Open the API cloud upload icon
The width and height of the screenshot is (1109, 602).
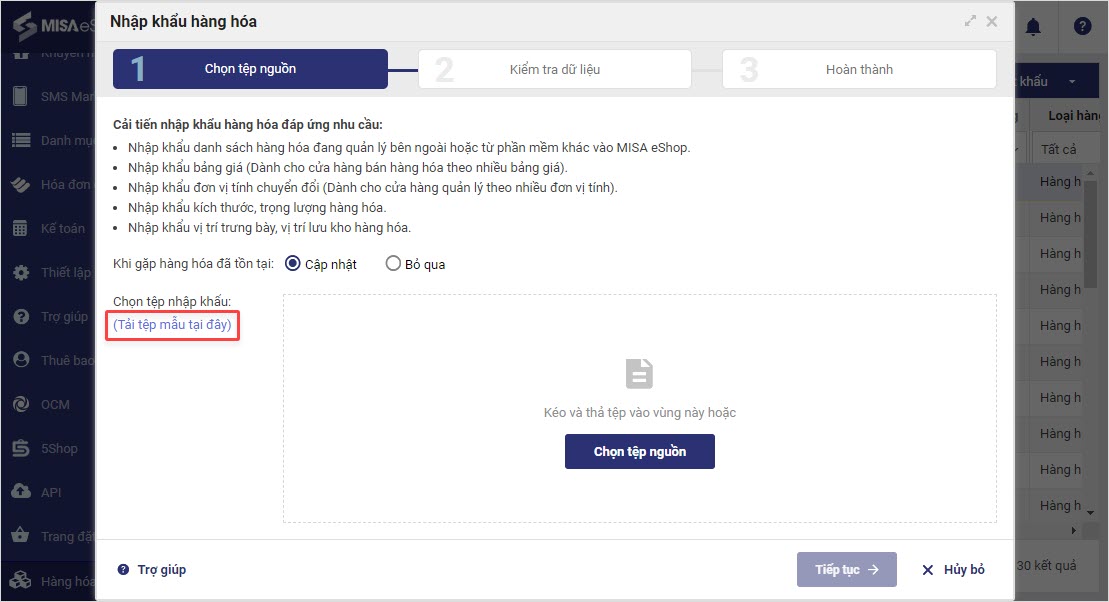[x=20, y=492]
